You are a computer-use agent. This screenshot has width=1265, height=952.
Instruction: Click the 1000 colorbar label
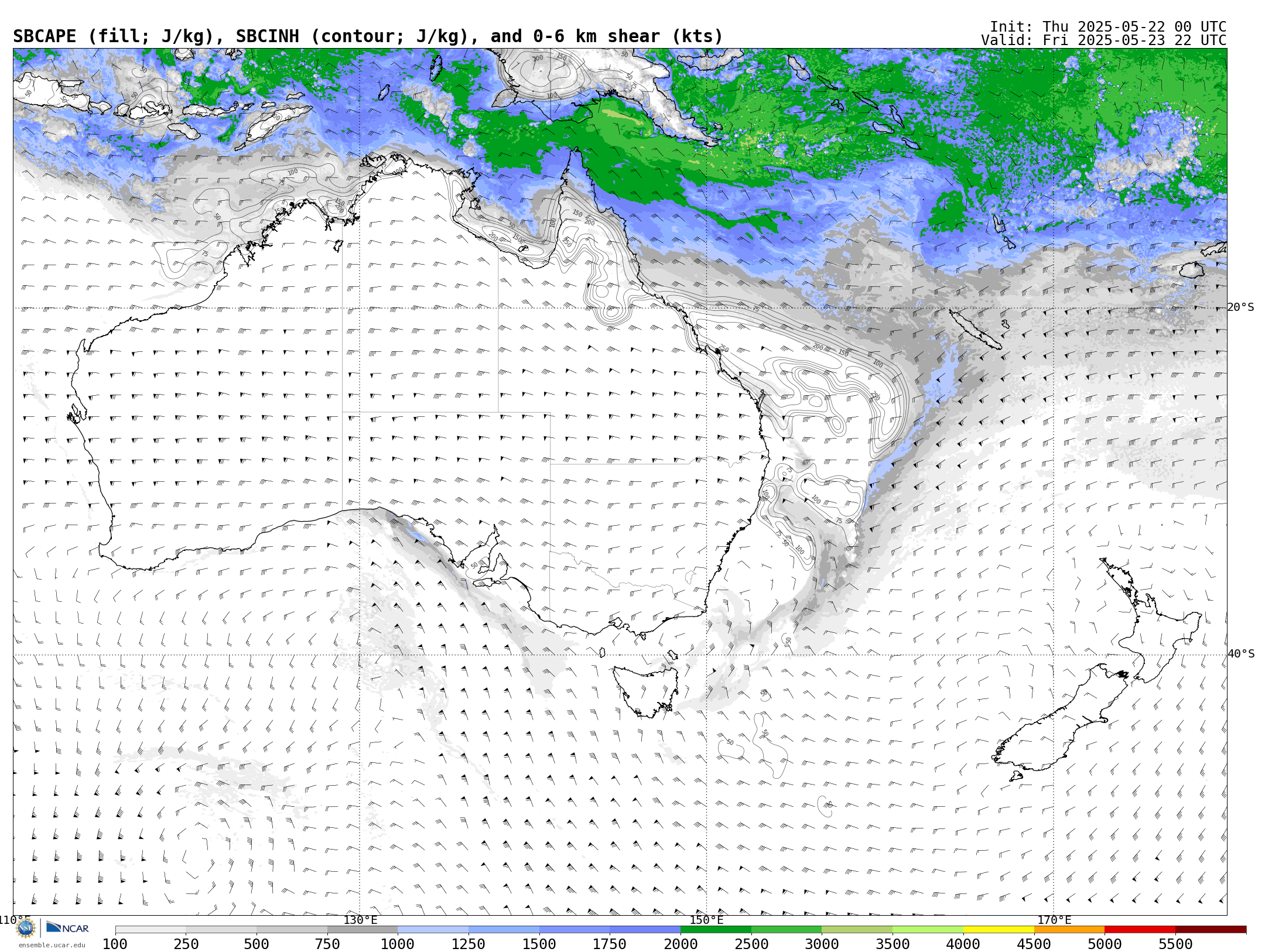click(398, 944)
